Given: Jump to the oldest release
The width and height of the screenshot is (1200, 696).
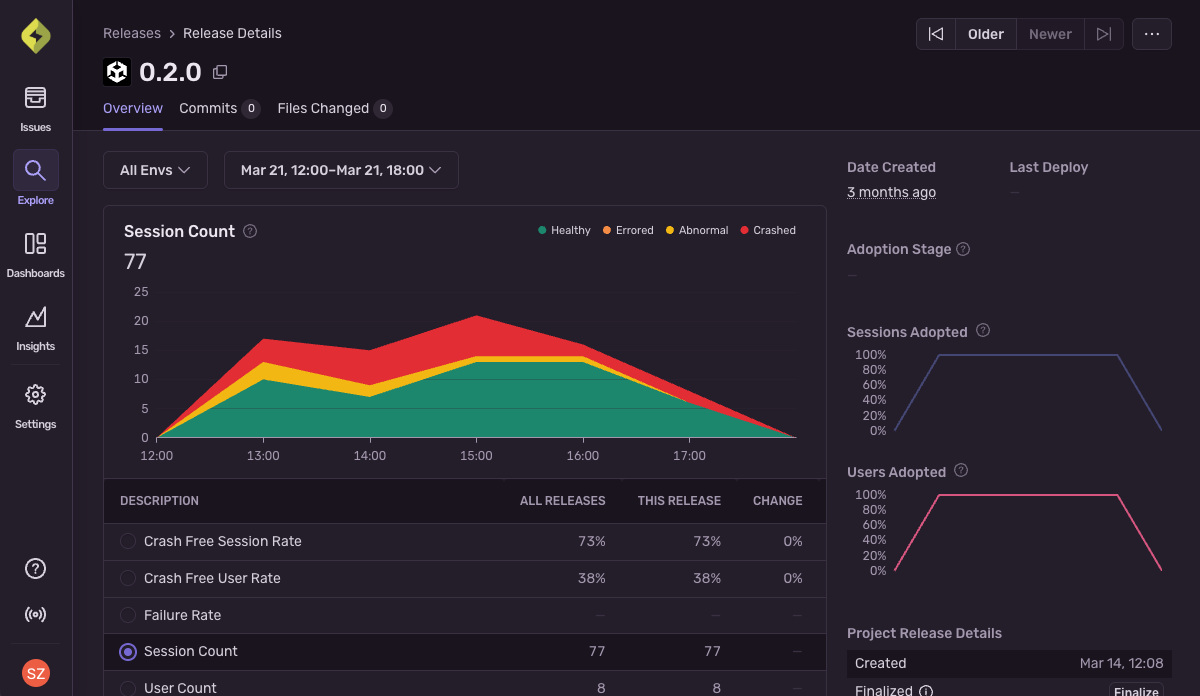Looking at the screenshot, I should point(936,33).
